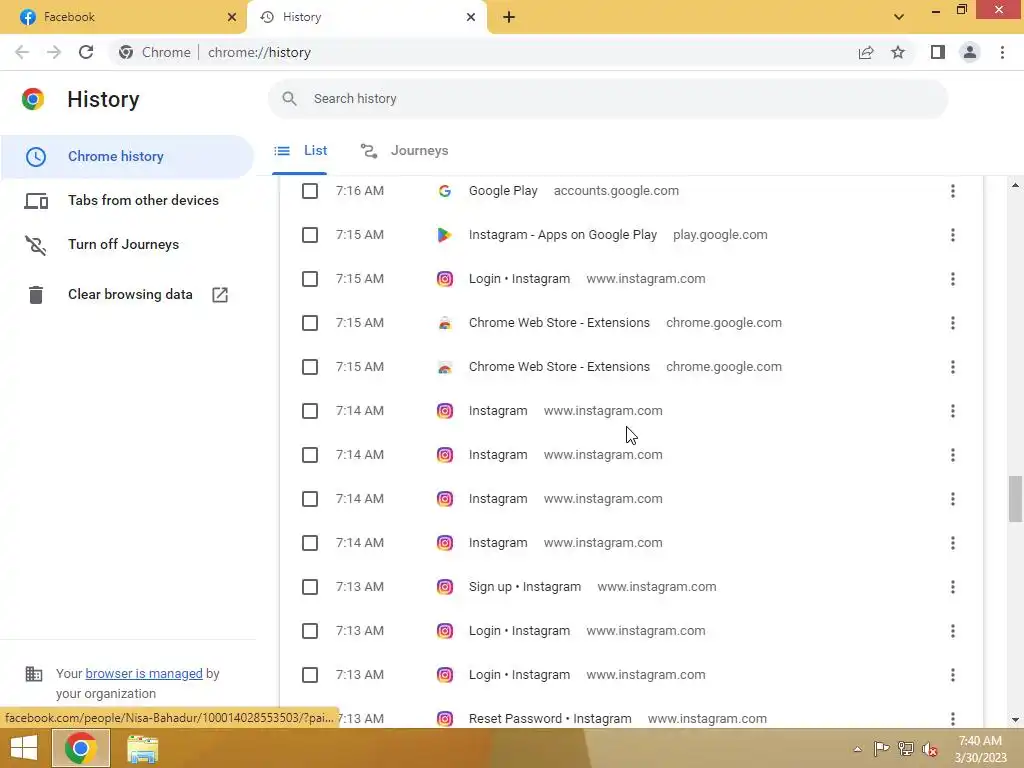Select Chrome history in sidebar
This screenshot has width=1024, height=768.
[x=127, y=157]
